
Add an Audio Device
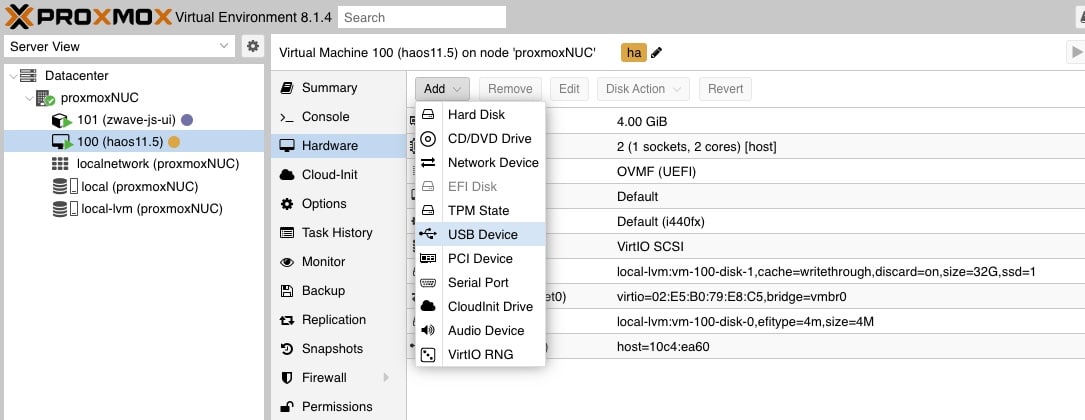[480, 331]
